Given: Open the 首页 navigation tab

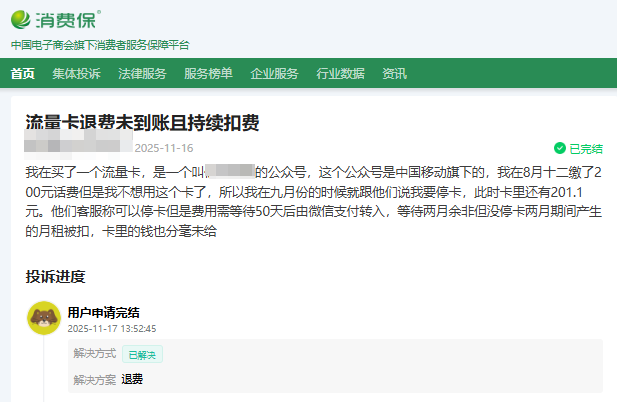Looking at the screenshot, I should [23, 73].
